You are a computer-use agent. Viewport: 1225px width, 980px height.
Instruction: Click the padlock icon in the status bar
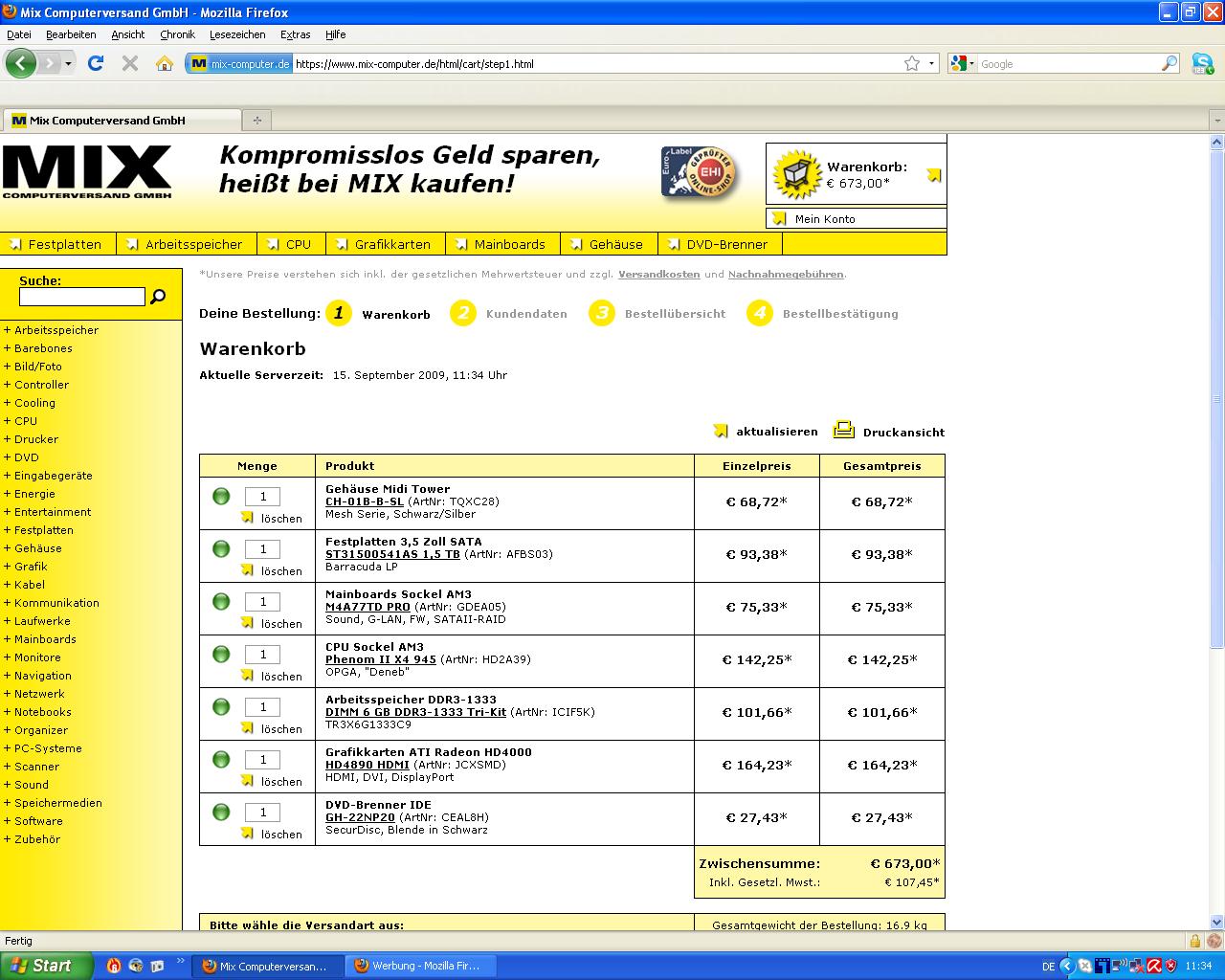1194,941
